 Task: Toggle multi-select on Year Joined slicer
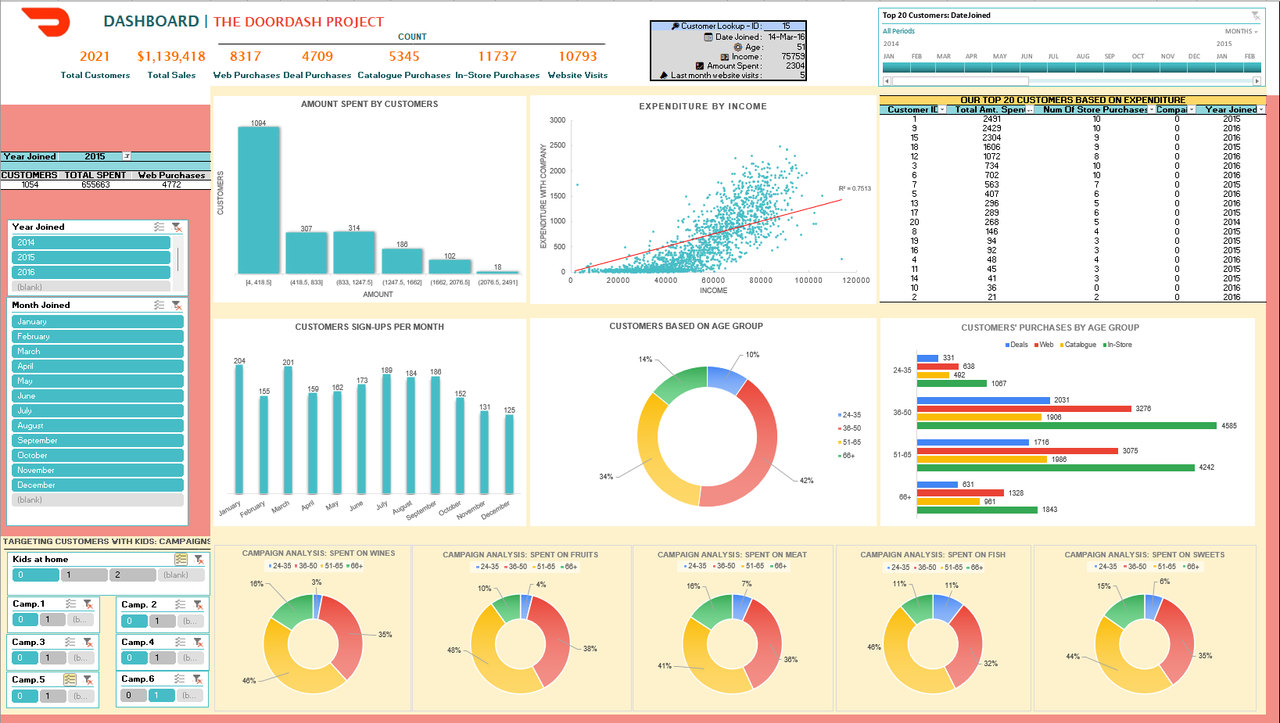coord(159,227)
